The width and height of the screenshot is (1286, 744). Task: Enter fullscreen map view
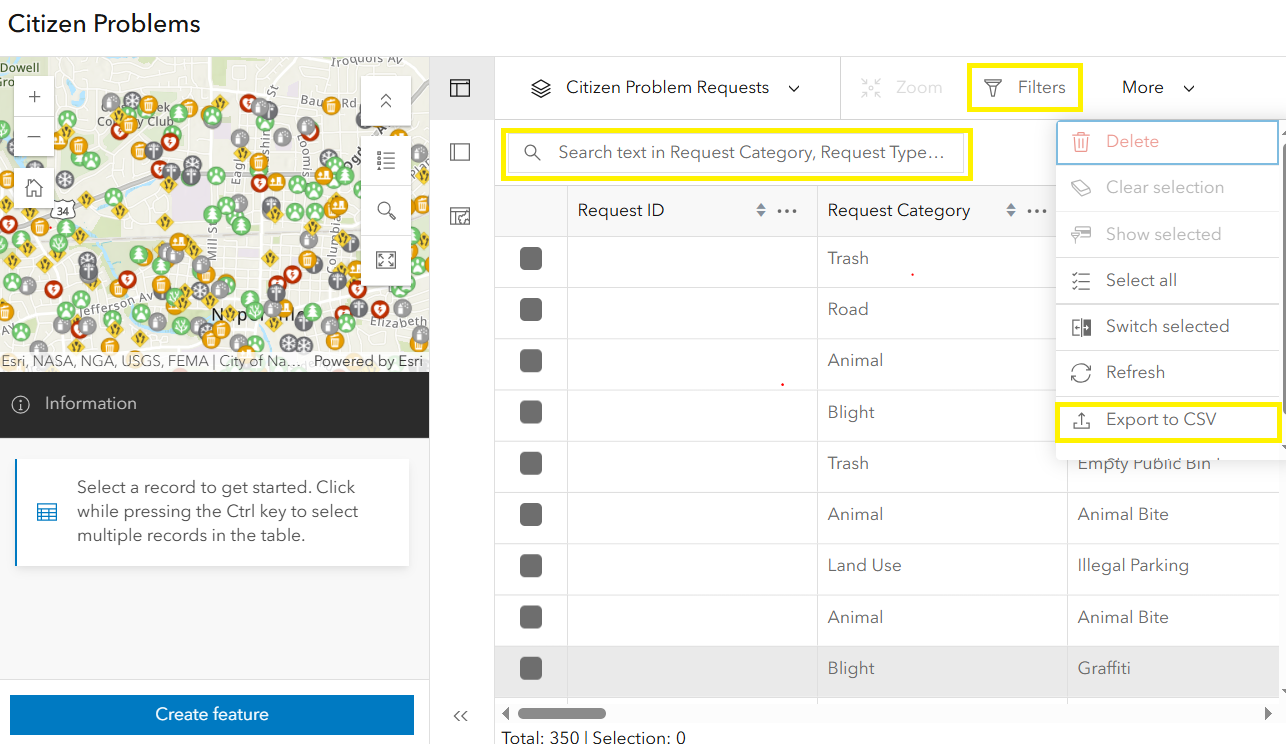tap(386, 260)
